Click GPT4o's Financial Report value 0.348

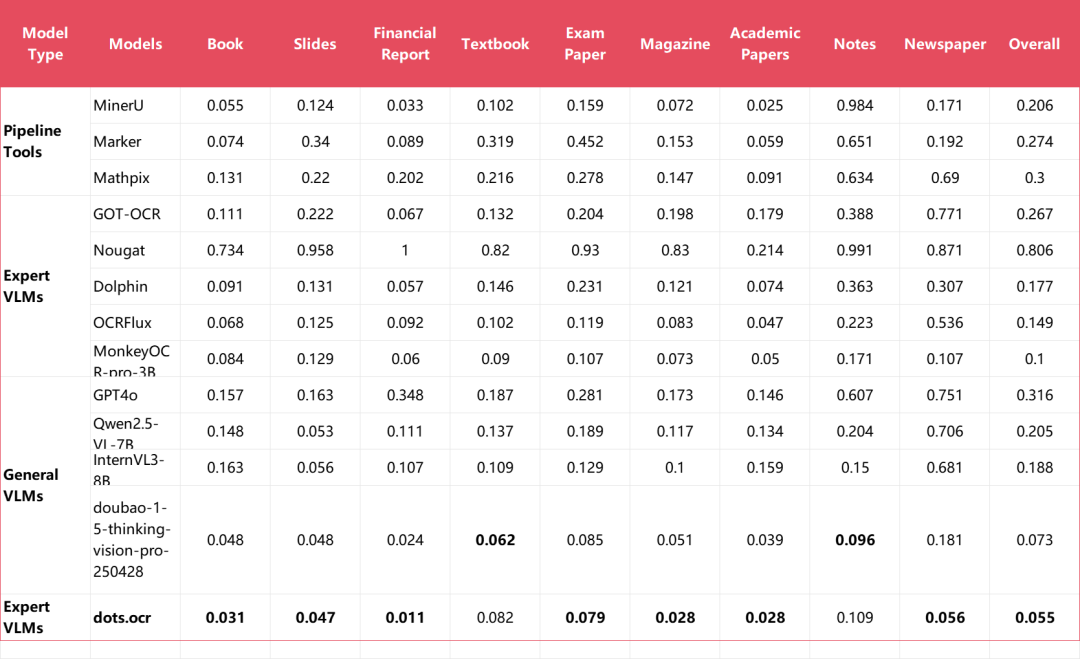(405, 395)
